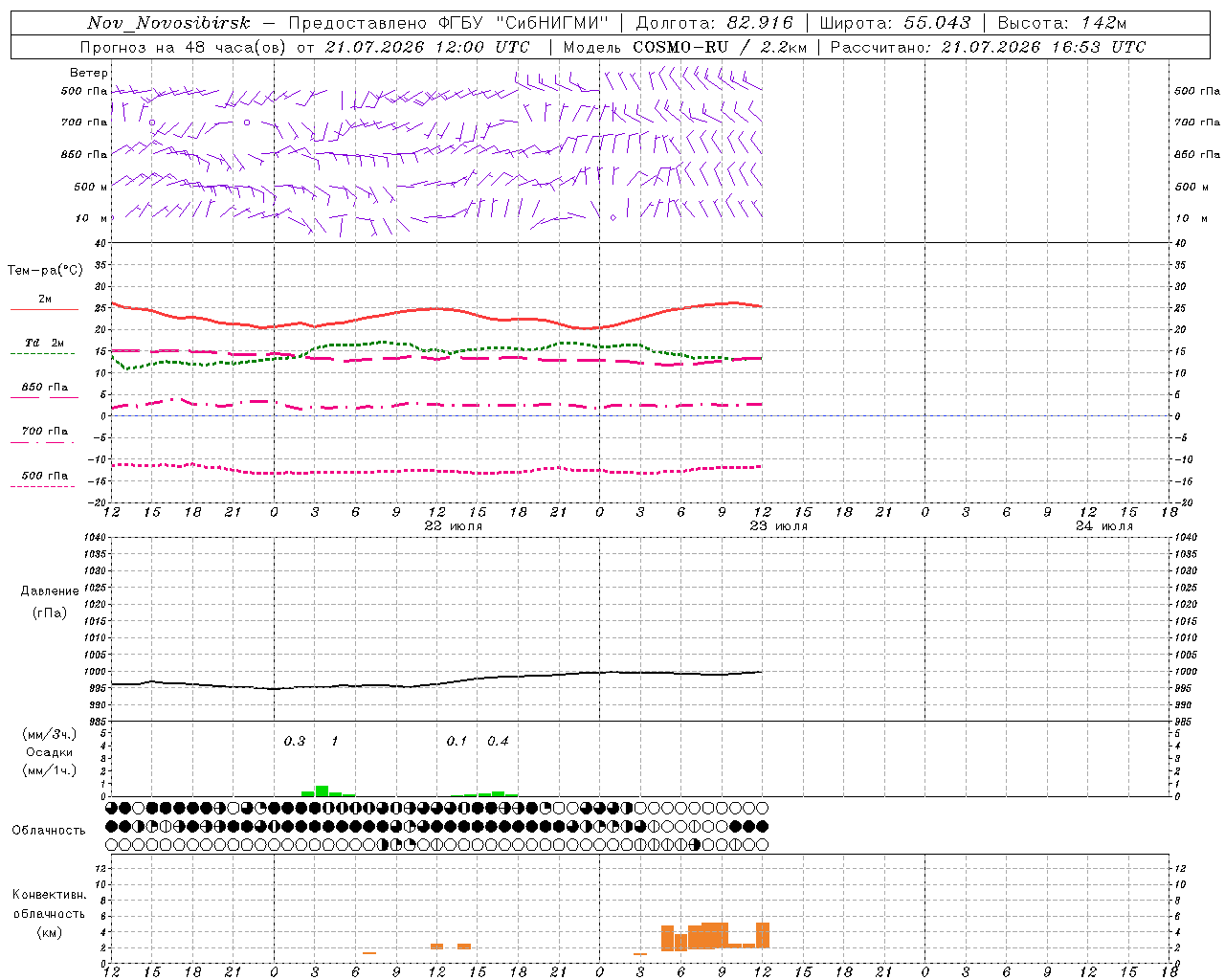Select the 22 июля date label
The image size is (1225, 980).
454,526
